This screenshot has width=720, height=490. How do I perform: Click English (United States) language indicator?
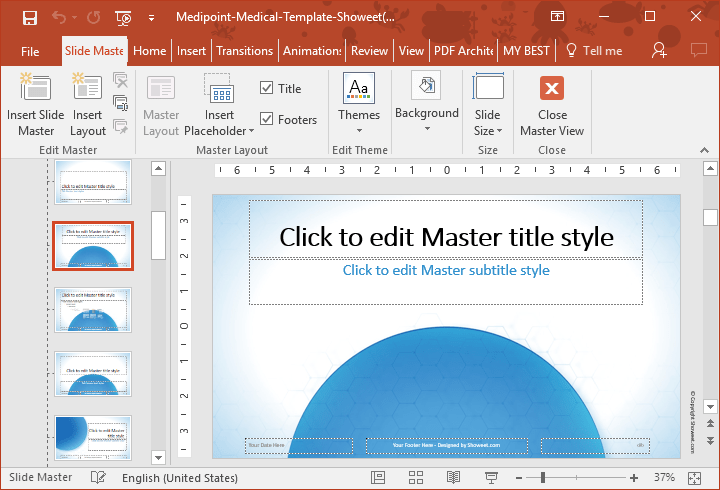point(180,478)
